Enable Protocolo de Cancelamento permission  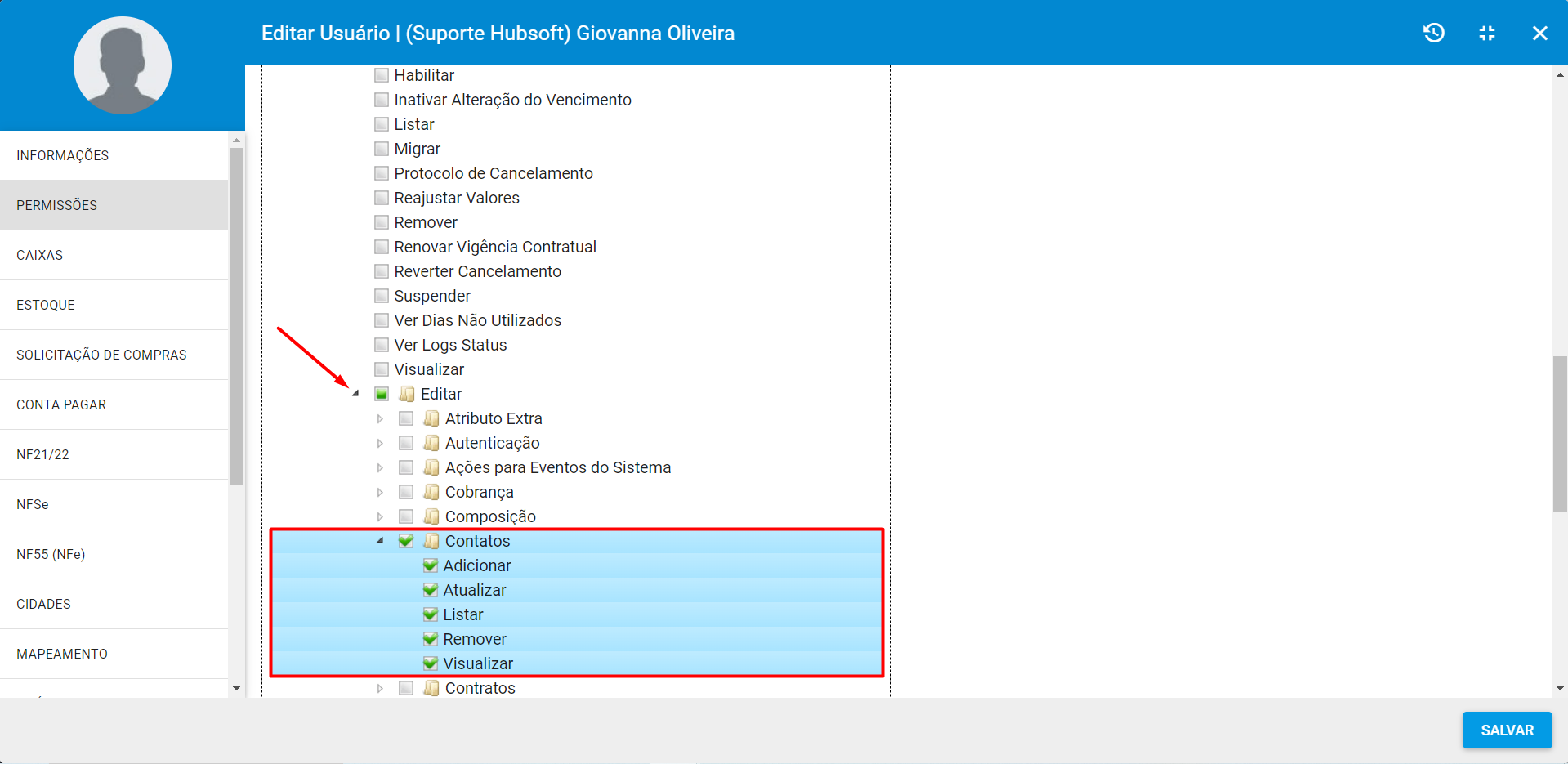point(382,173)
